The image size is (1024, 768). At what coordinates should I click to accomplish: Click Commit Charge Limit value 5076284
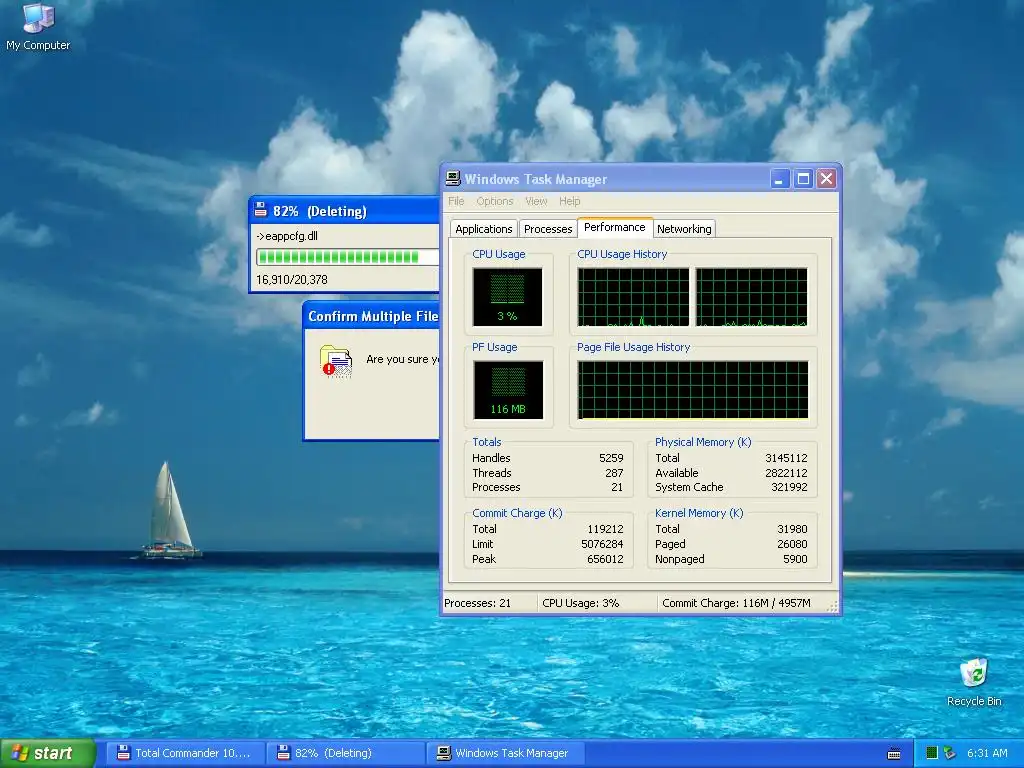point(602,544)
